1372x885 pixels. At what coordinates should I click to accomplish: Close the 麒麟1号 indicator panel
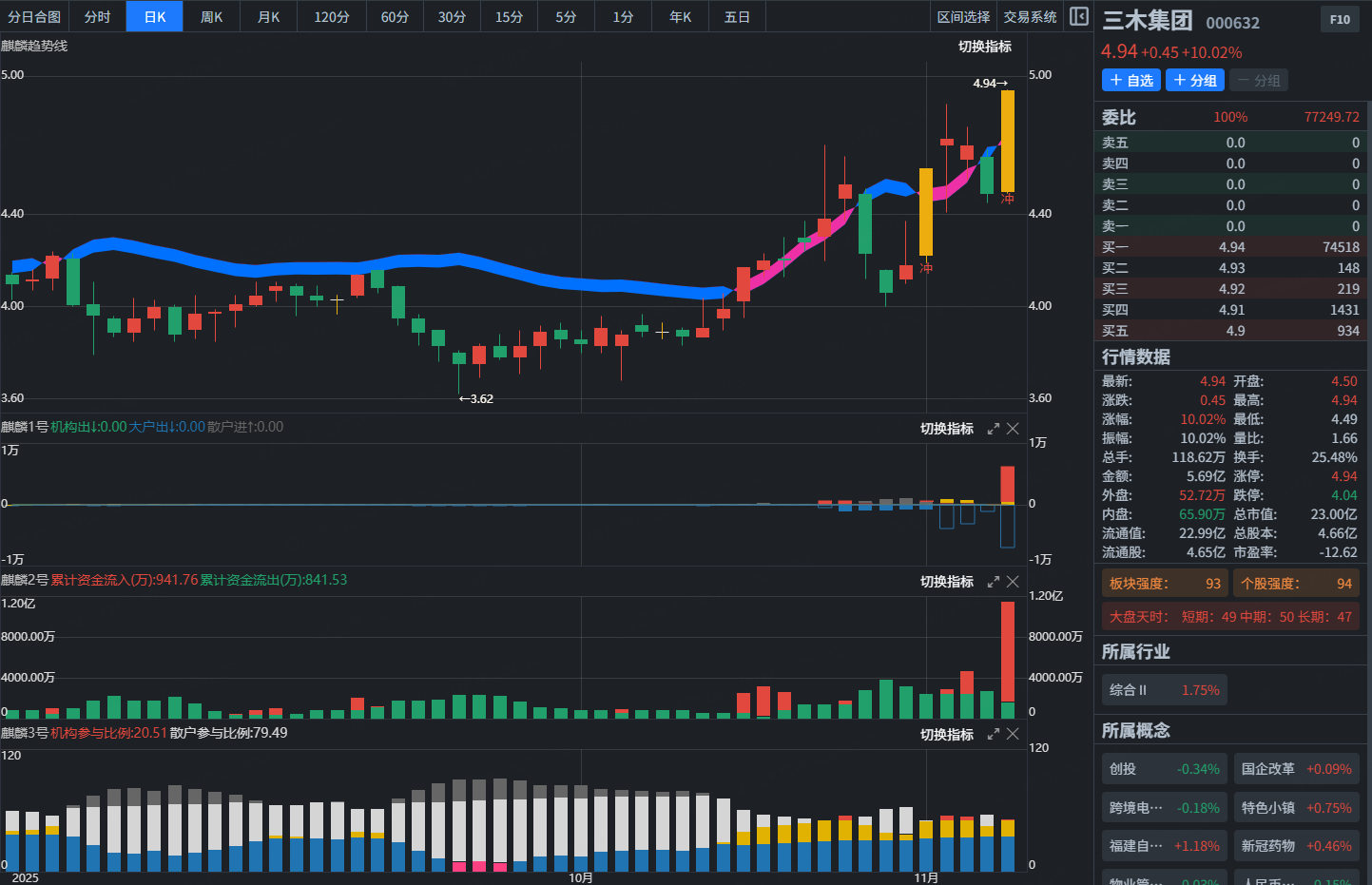[1013, 429]
